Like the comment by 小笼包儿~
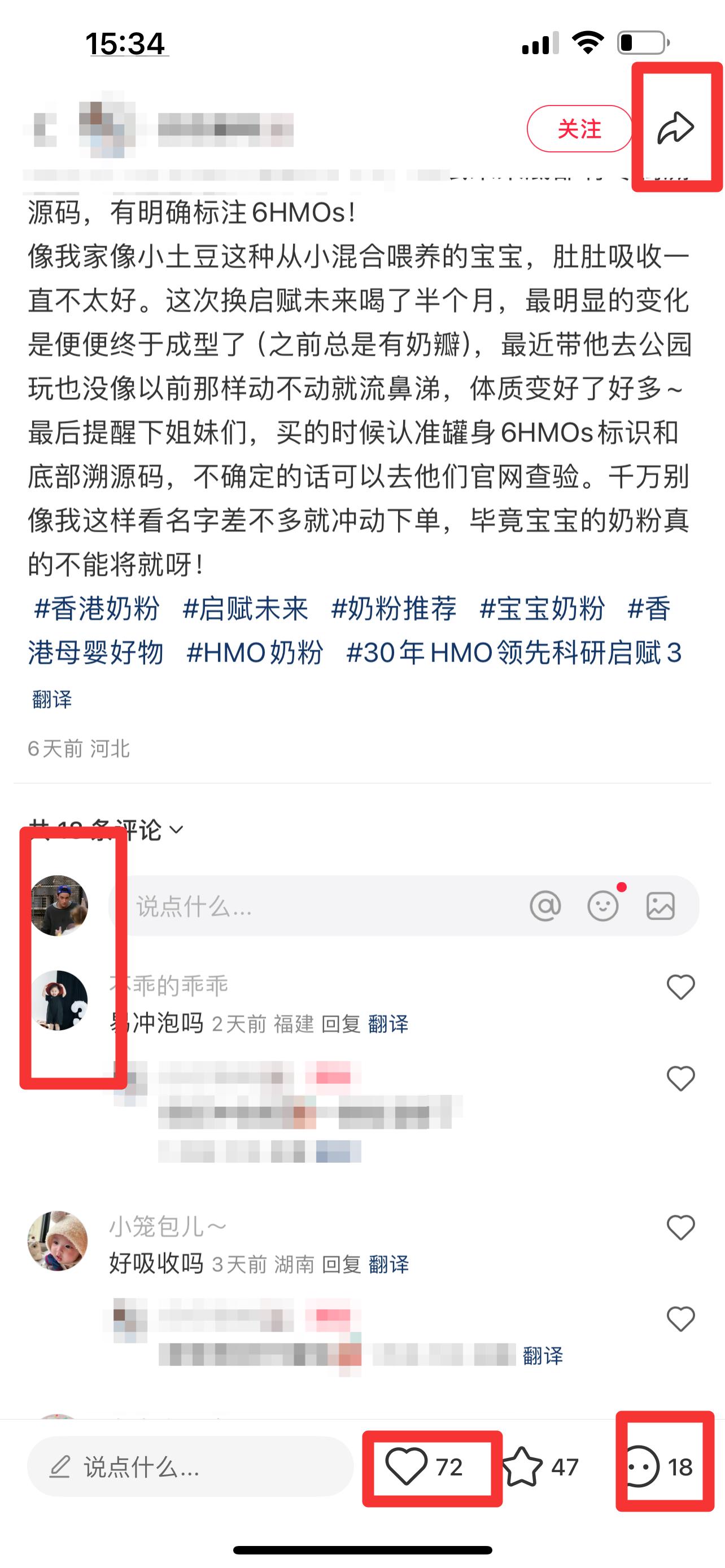Viewport: 725px width, 1568px height. tap(680, 1228)
